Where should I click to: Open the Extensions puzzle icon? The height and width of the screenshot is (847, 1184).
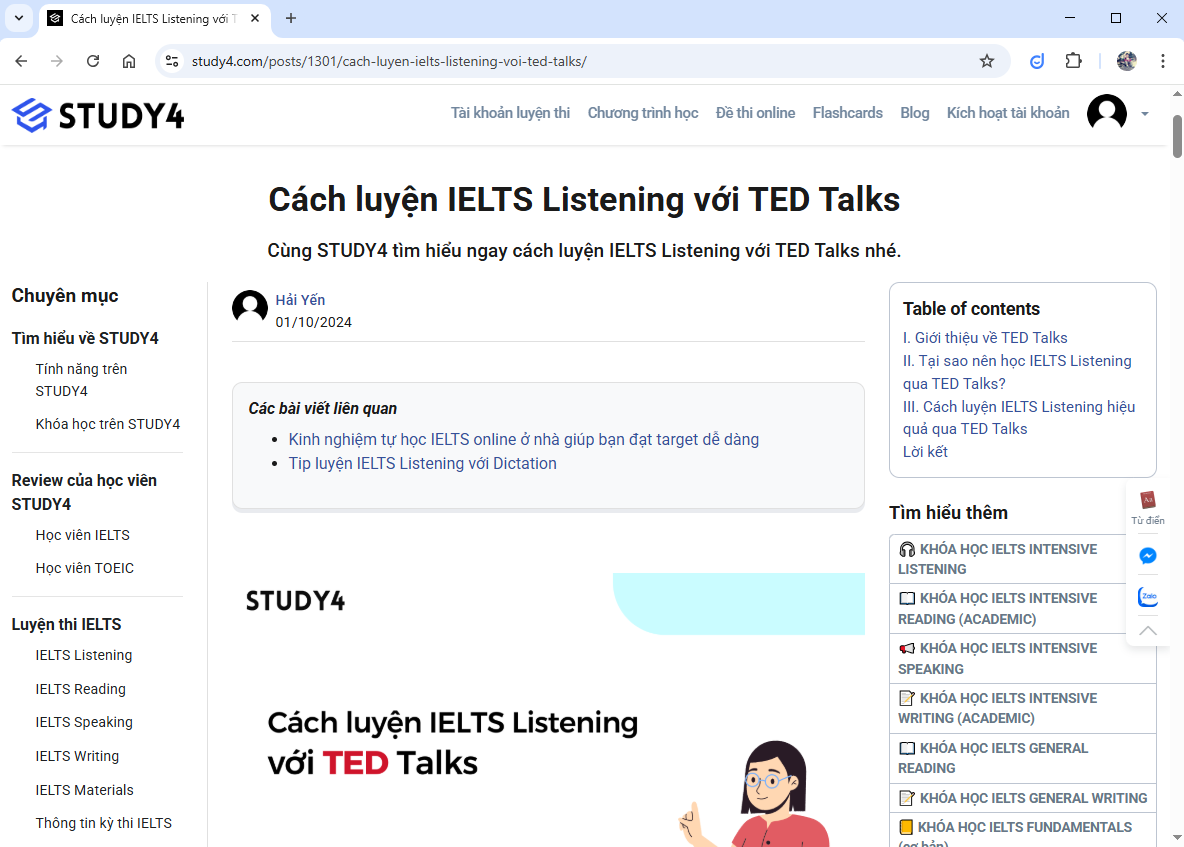pos(1073,61)
